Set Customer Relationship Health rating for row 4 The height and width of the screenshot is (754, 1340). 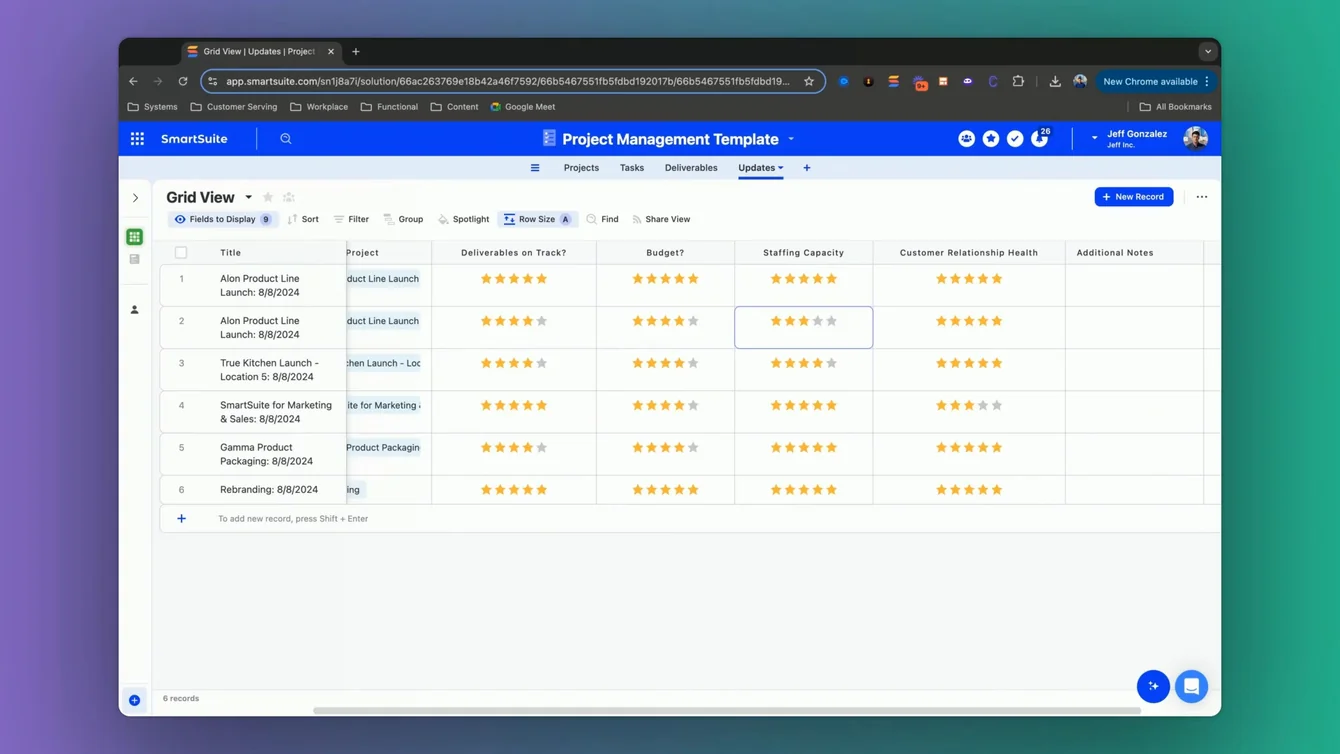pyautogui.click(x=969, y=405)
